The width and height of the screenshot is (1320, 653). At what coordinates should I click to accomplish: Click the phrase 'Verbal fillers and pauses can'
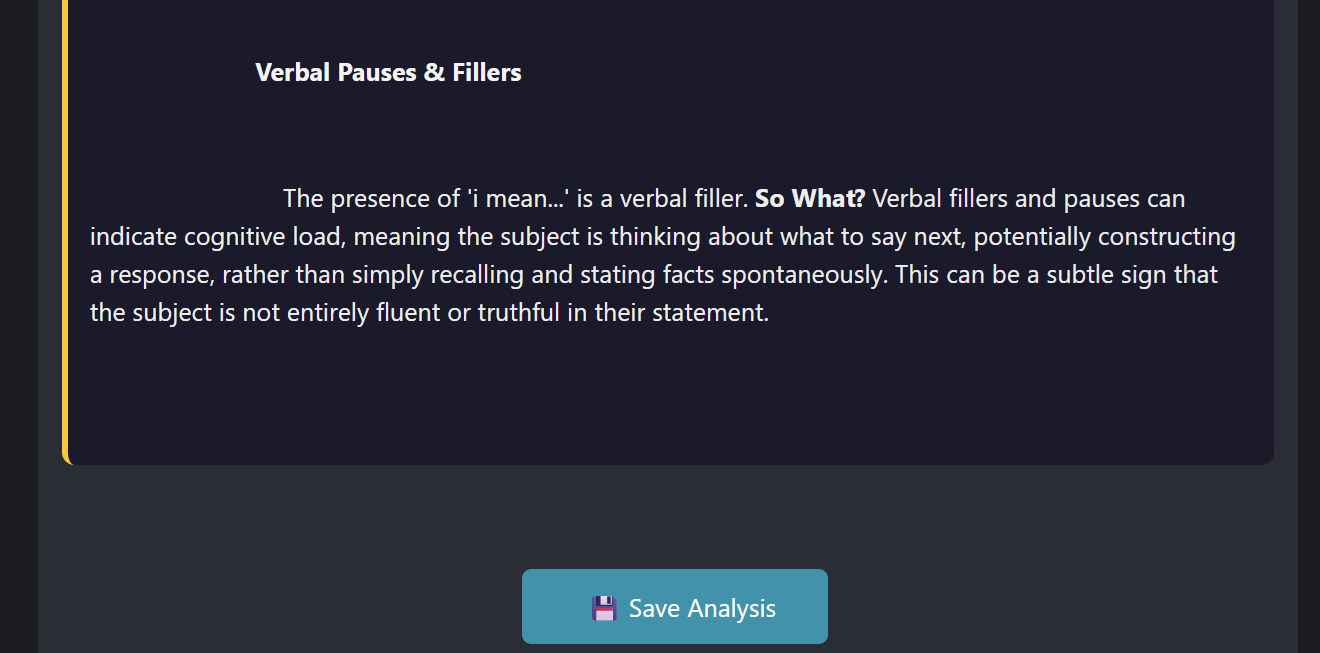pyautogui.click(x=1028, y=198)
